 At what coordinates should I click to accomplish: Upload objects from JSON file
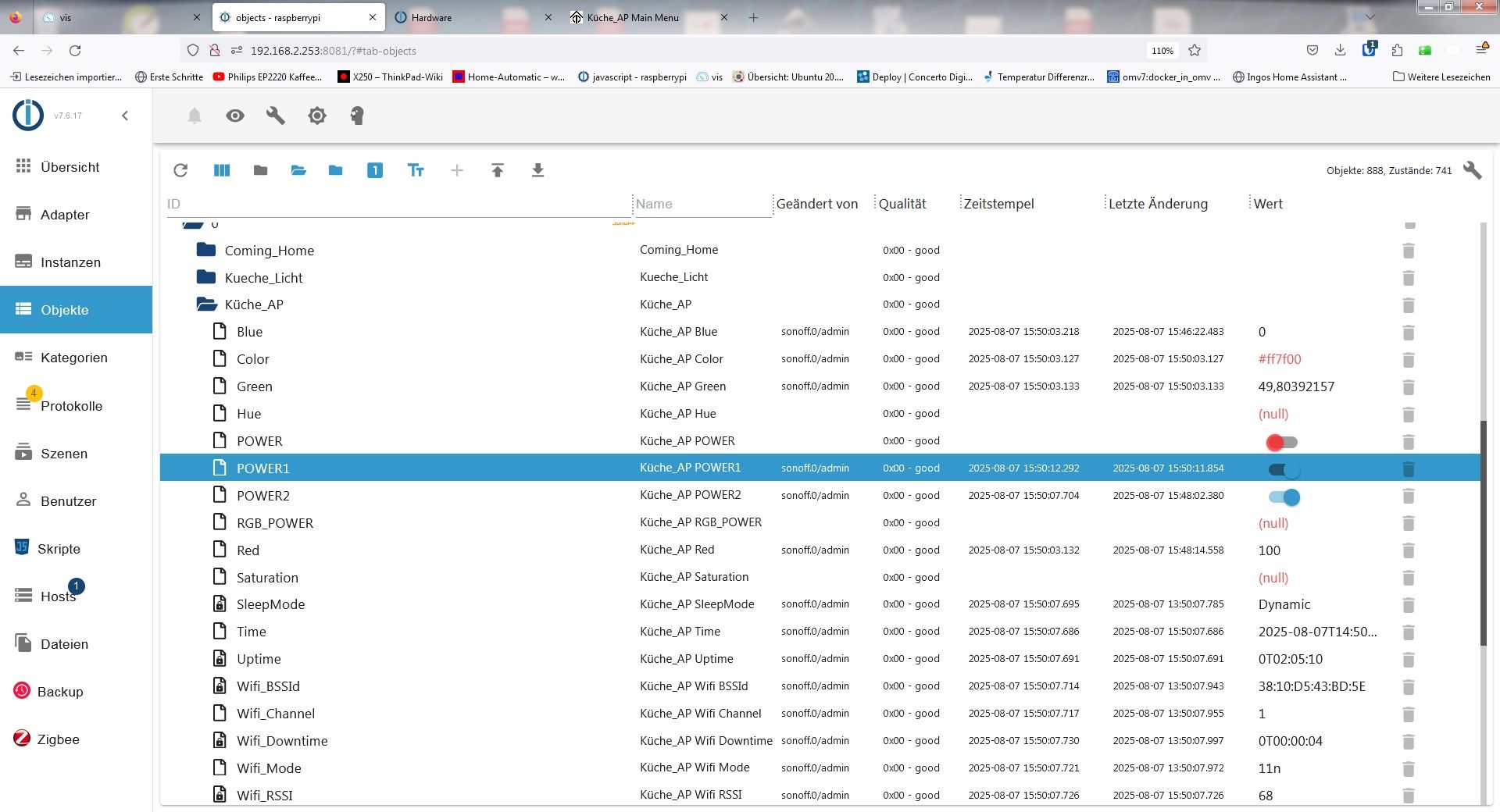498,170
